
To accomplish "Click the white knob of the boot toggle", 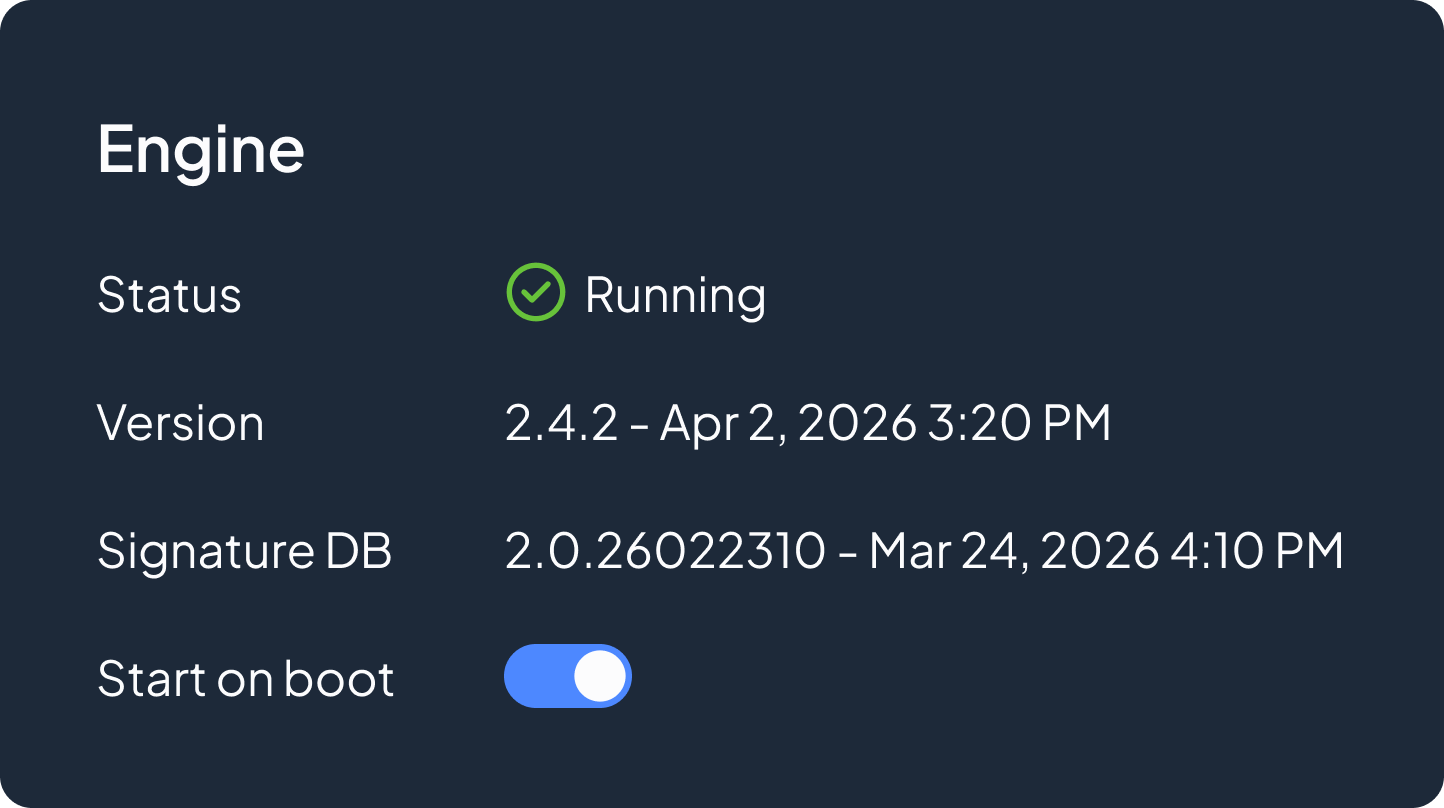I will (599, 677).
